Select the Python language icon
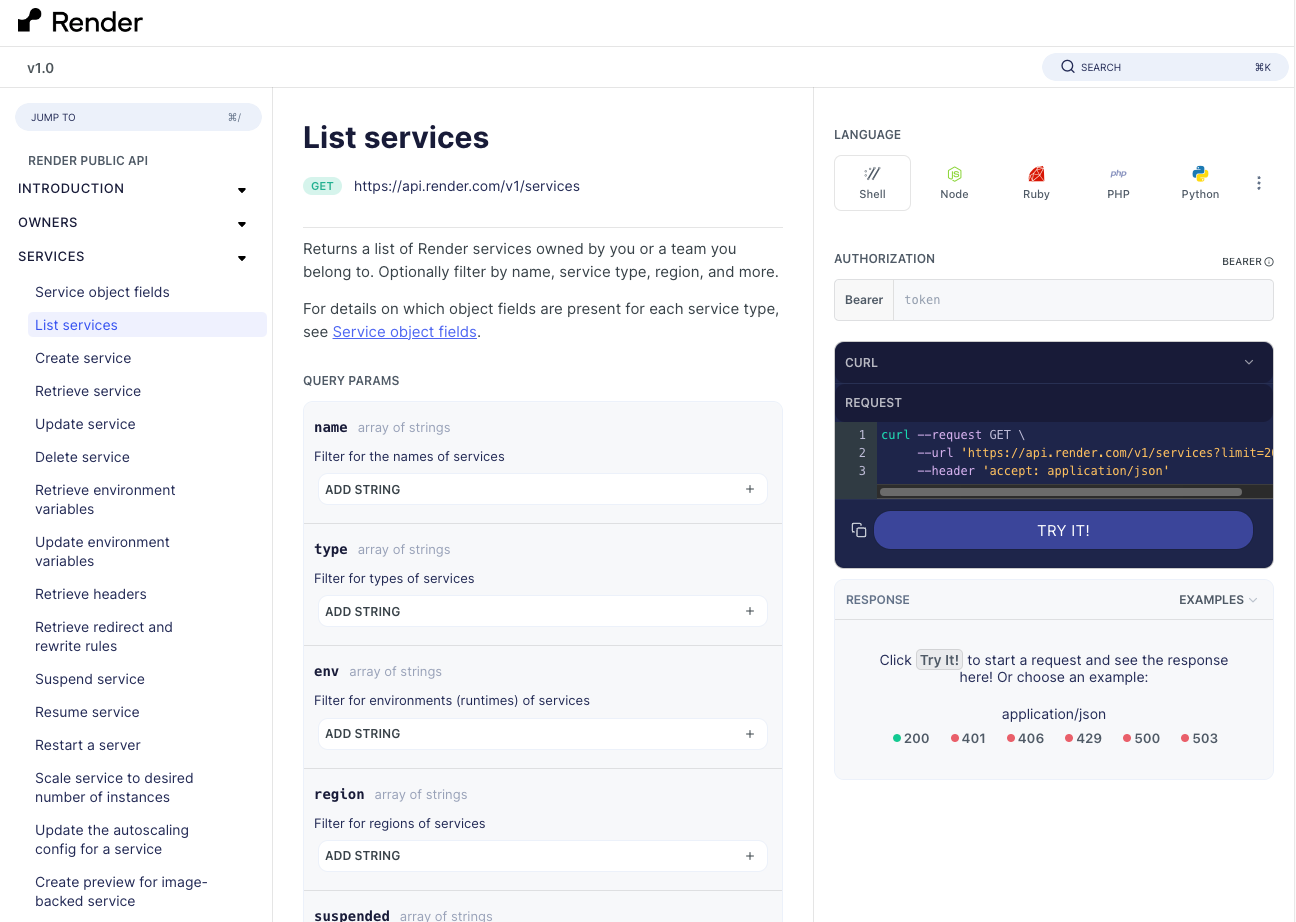Viewport: 1296px width, 922px height. [1199, 182]
